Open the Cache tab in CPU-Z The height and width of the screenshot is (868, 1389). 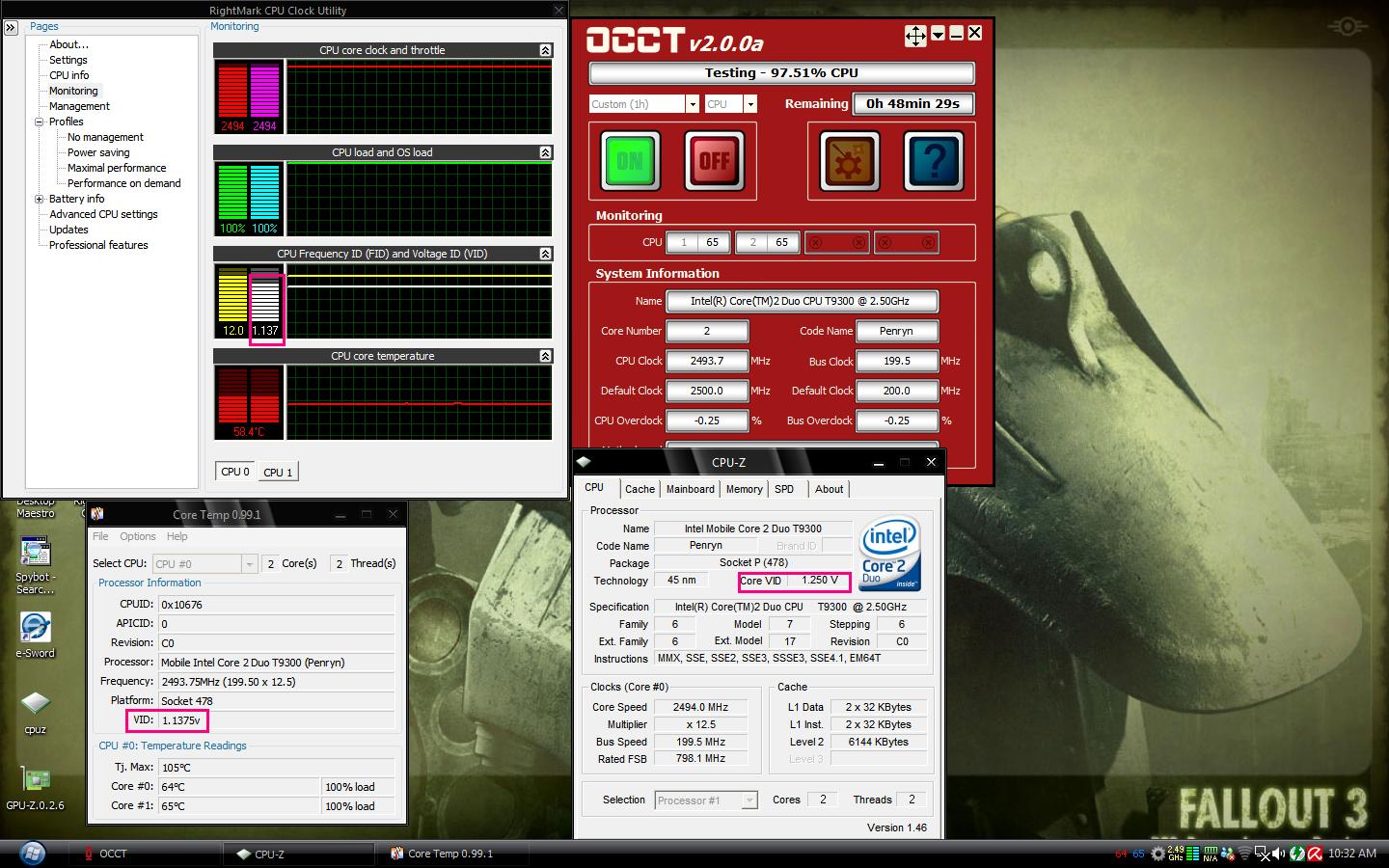(x=640, y=489)
